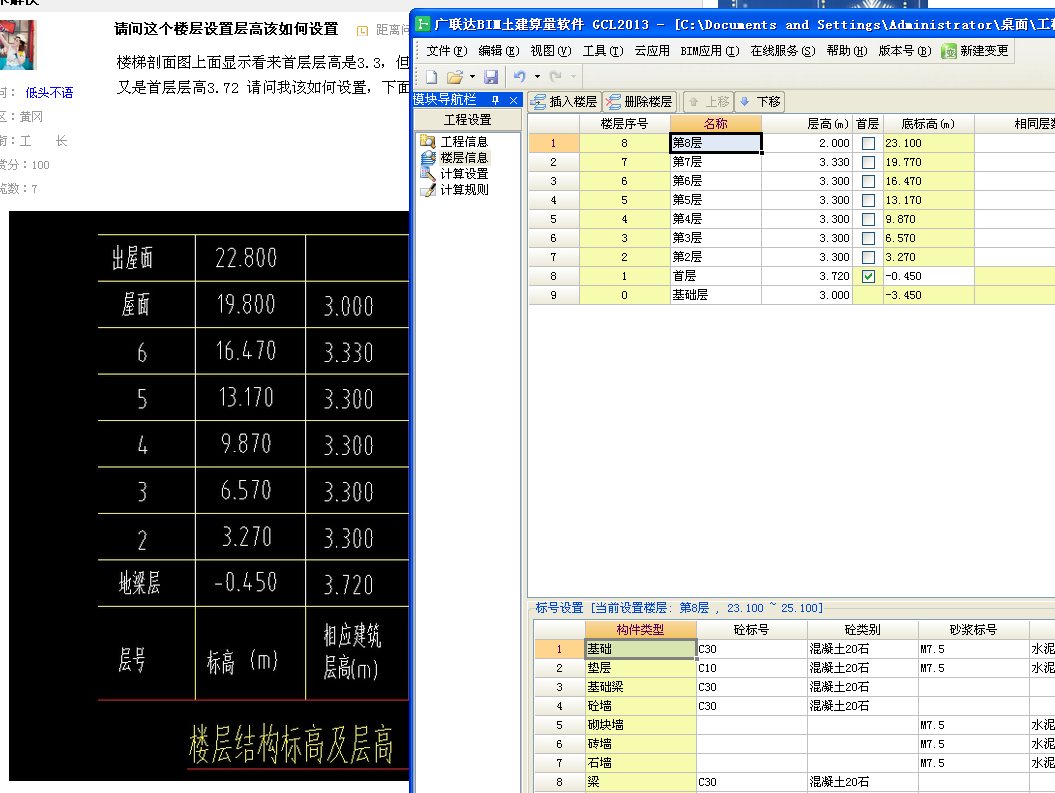Open the Redo history dropdown arrow

pyautogui.click(x=573, y=77)
